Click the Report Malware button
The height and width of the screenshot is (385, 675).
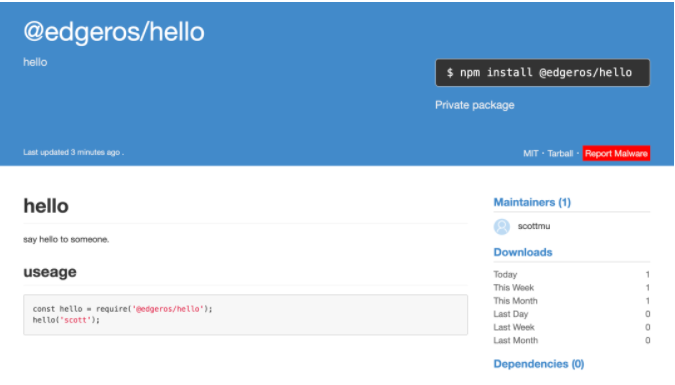(x=616, y=153)
